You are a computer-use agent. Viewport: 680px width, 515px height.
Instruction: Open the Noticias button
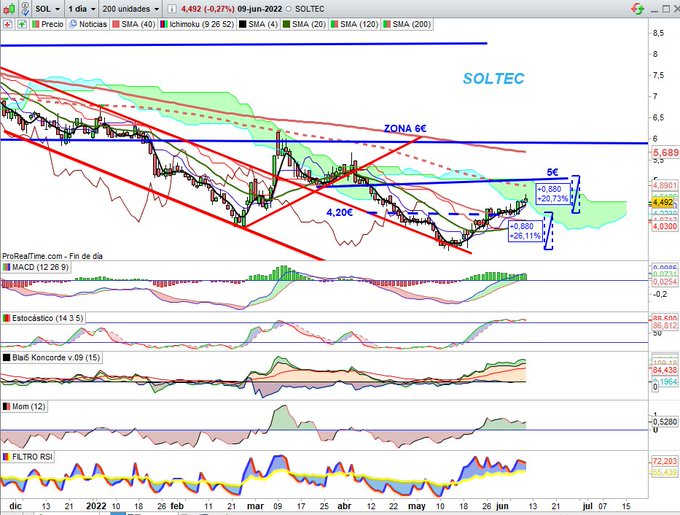tap(88, 24)
